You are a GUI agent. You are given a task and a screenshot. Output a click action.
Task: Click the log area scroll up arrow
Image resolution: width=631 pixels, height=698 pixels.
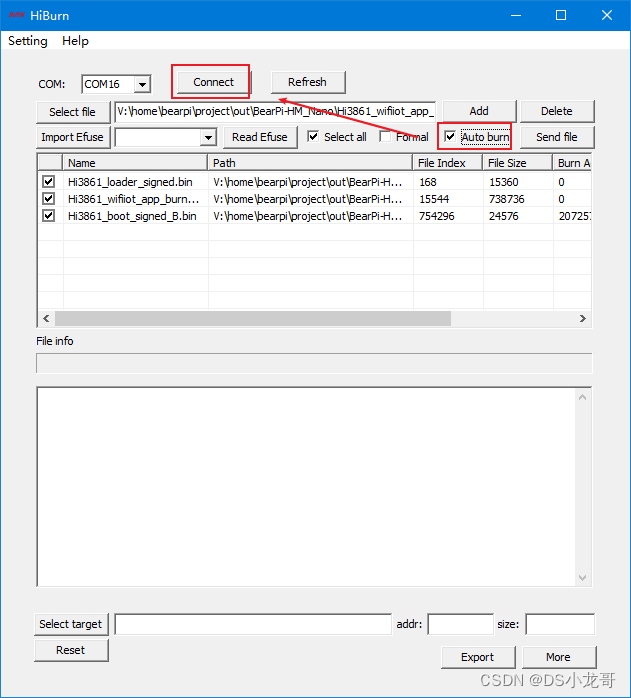coord(582,397)
